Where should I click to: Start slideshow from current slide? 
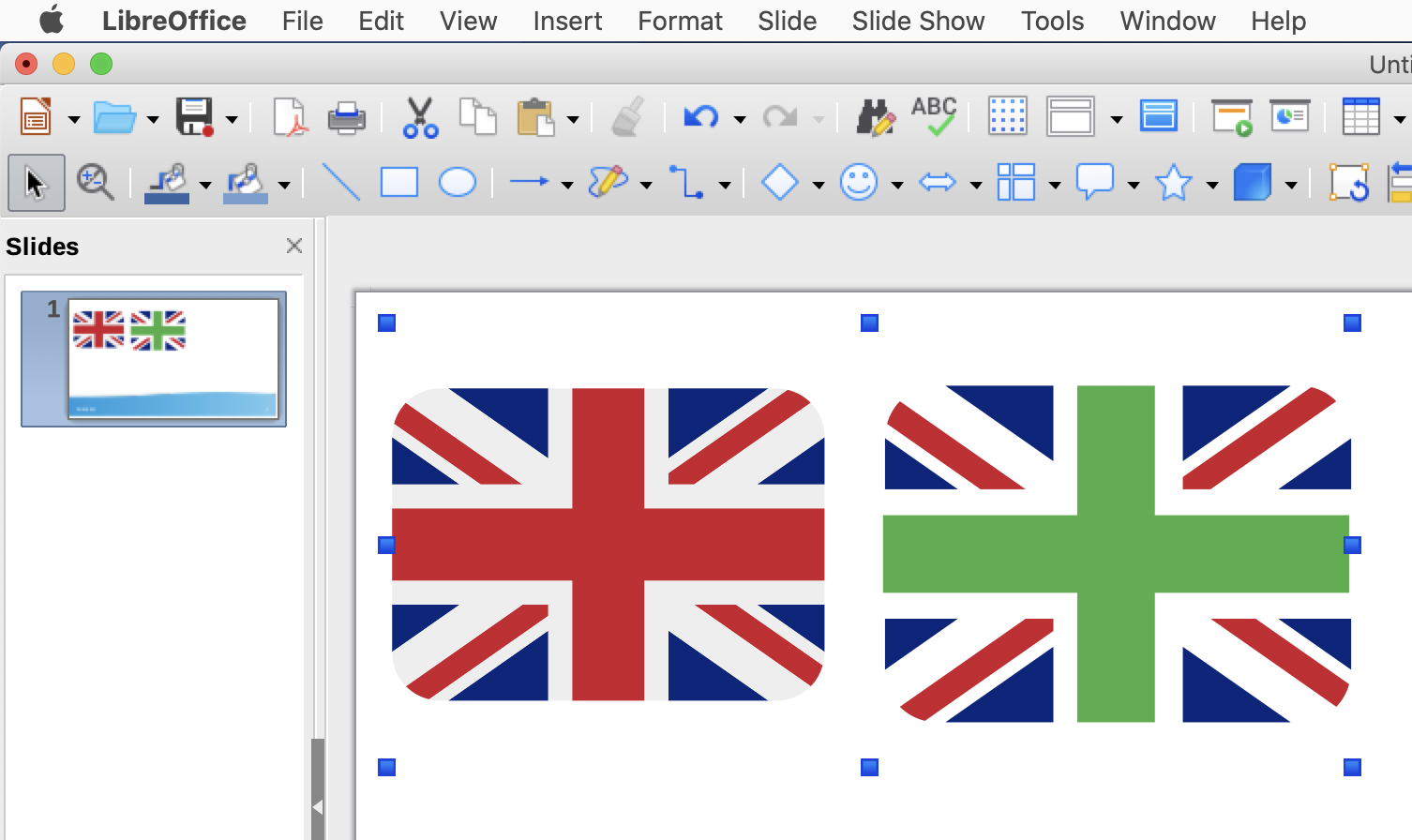click(1290, 117)
